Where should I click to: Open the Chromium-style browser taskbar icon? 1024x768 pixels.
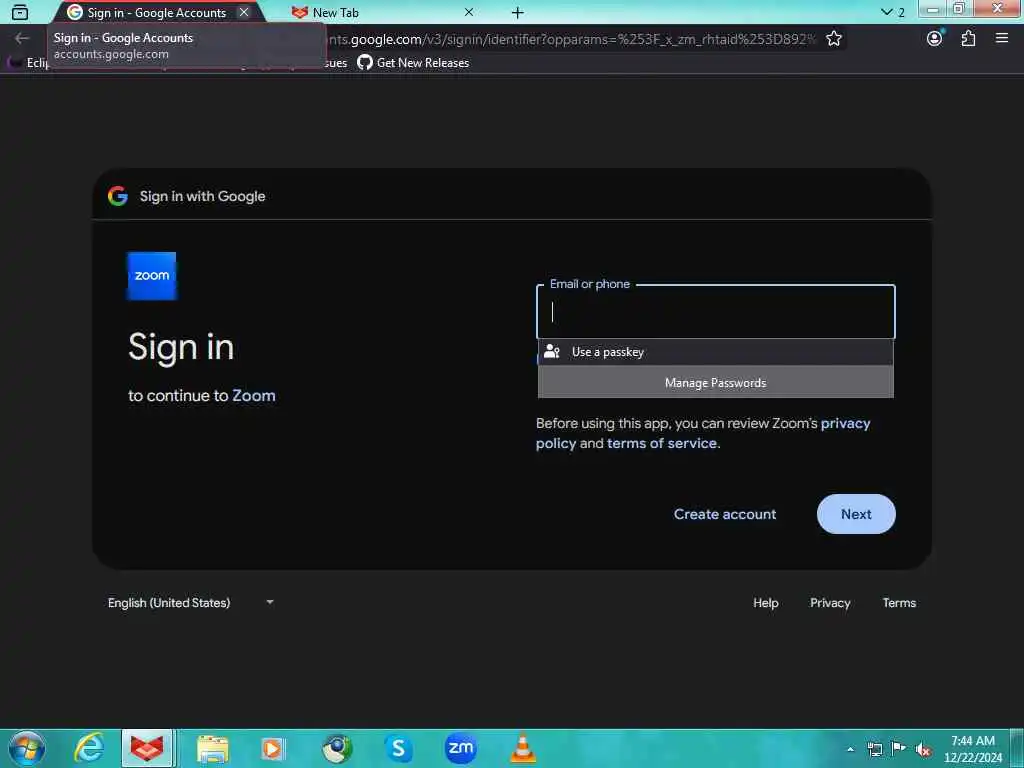[x=337, y=749]
